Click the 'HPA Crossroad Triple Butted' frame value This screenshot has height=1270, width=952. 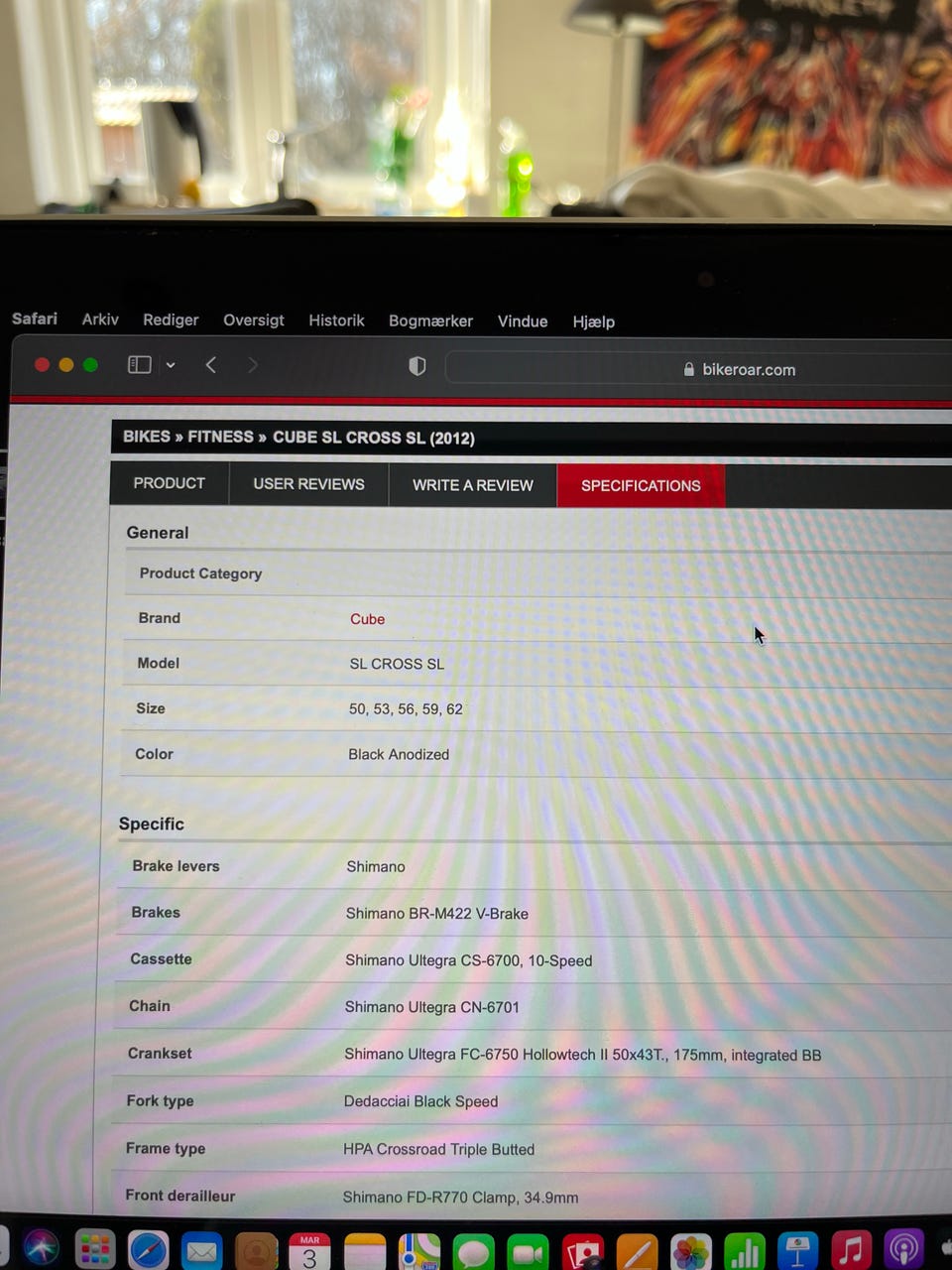pyautogui.click(x=438, y=1149)
